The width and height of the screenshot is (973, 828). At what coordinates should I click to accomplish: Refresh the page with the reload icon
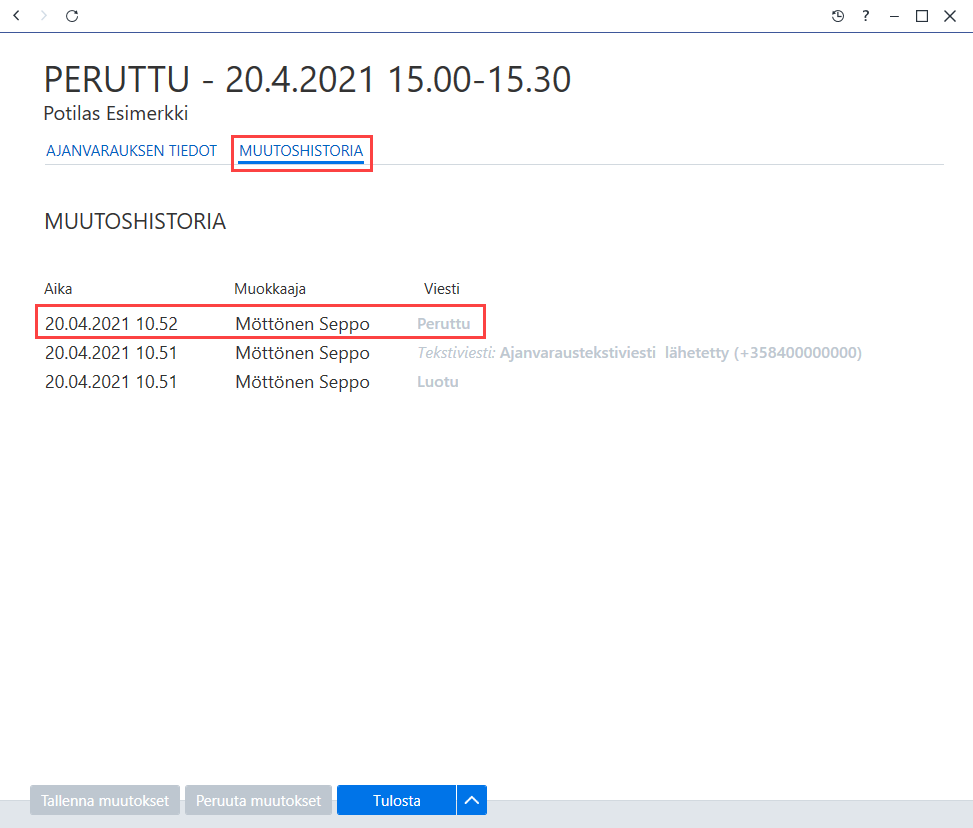point(72,16)
